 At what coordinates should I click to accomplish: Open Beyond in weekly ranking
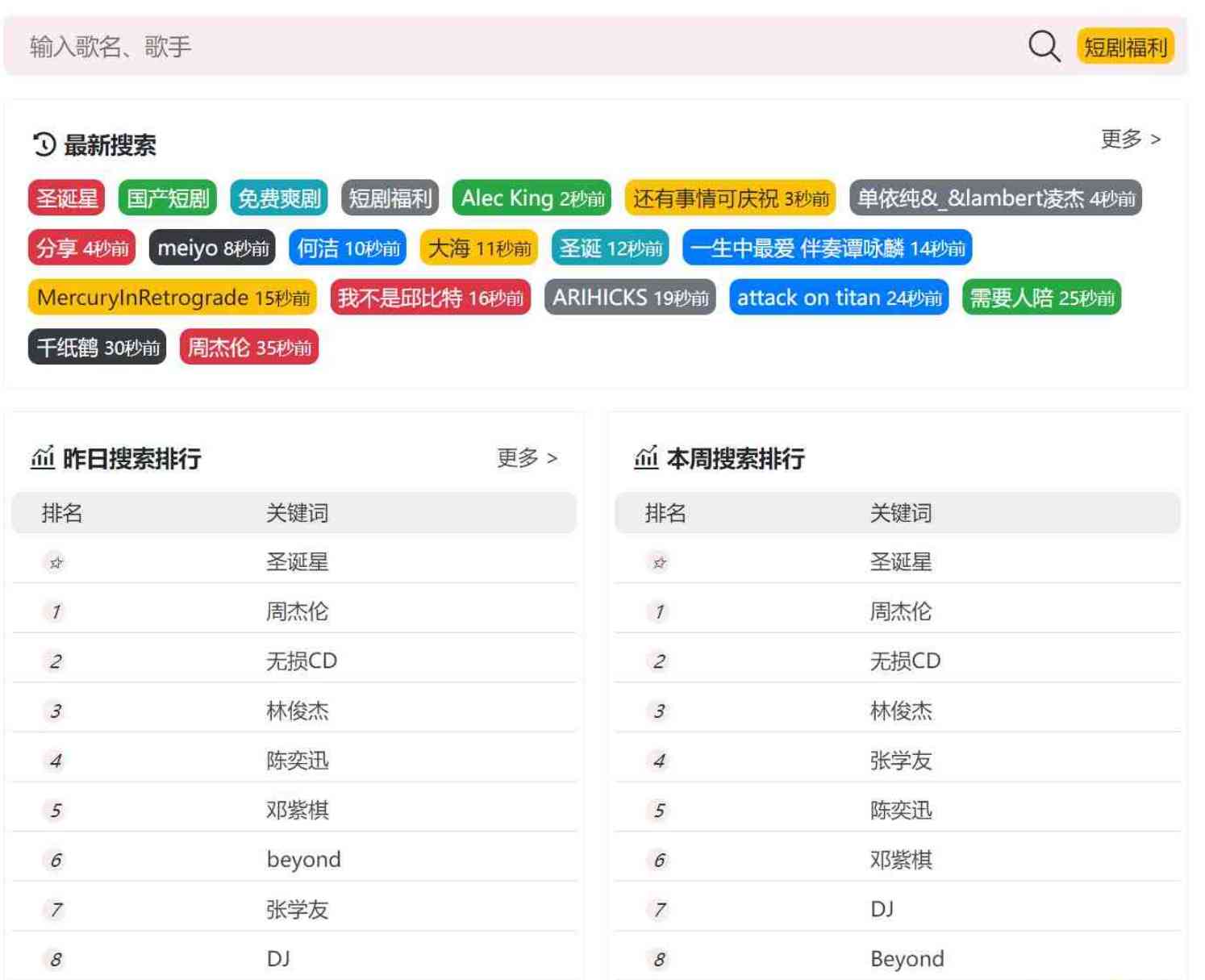point(907,959)
